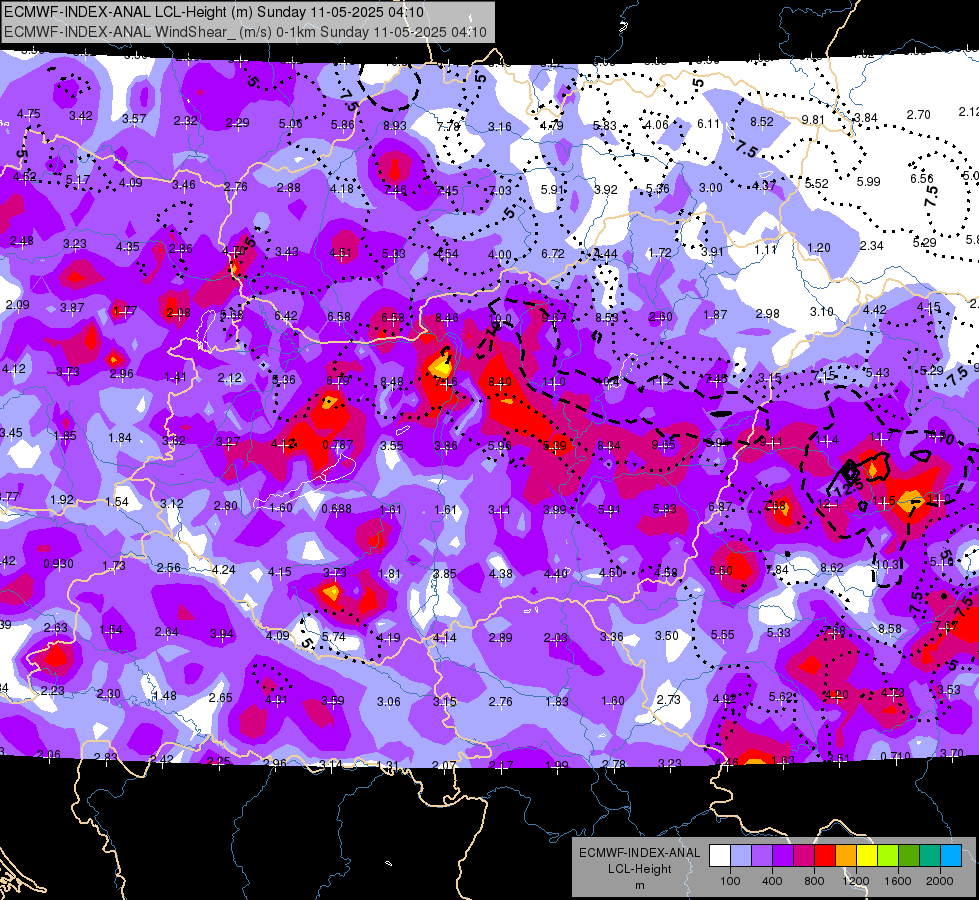The image size is (979, 900).
Task: Click the magenta legend color swatch
Action: pyautogui.click(x=804, y=856)
